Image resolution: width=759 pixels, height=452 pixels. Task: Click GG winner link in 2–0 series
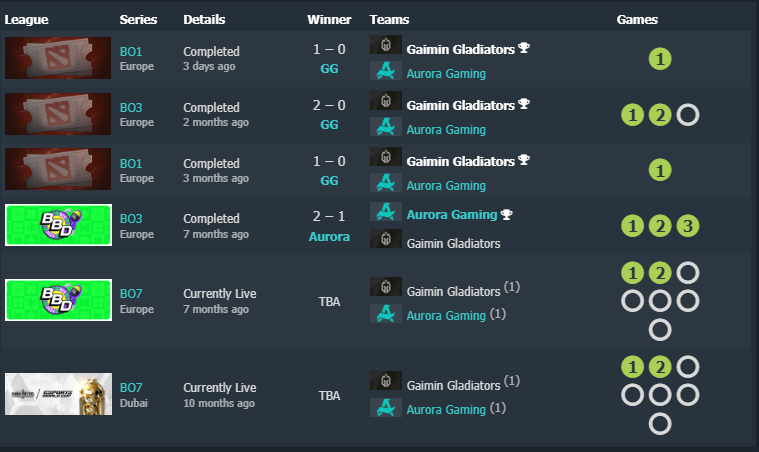point(328,125)
